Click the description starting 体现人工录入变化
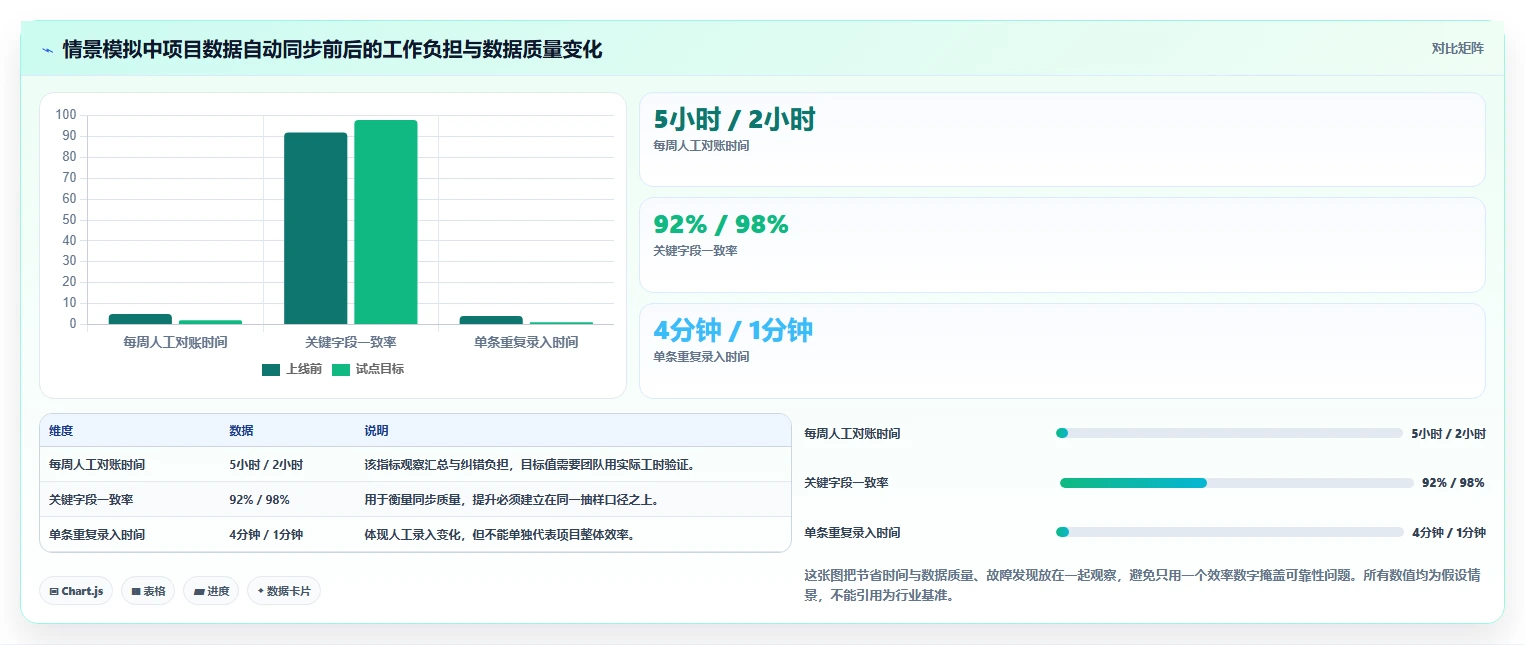 click(499, 535)
